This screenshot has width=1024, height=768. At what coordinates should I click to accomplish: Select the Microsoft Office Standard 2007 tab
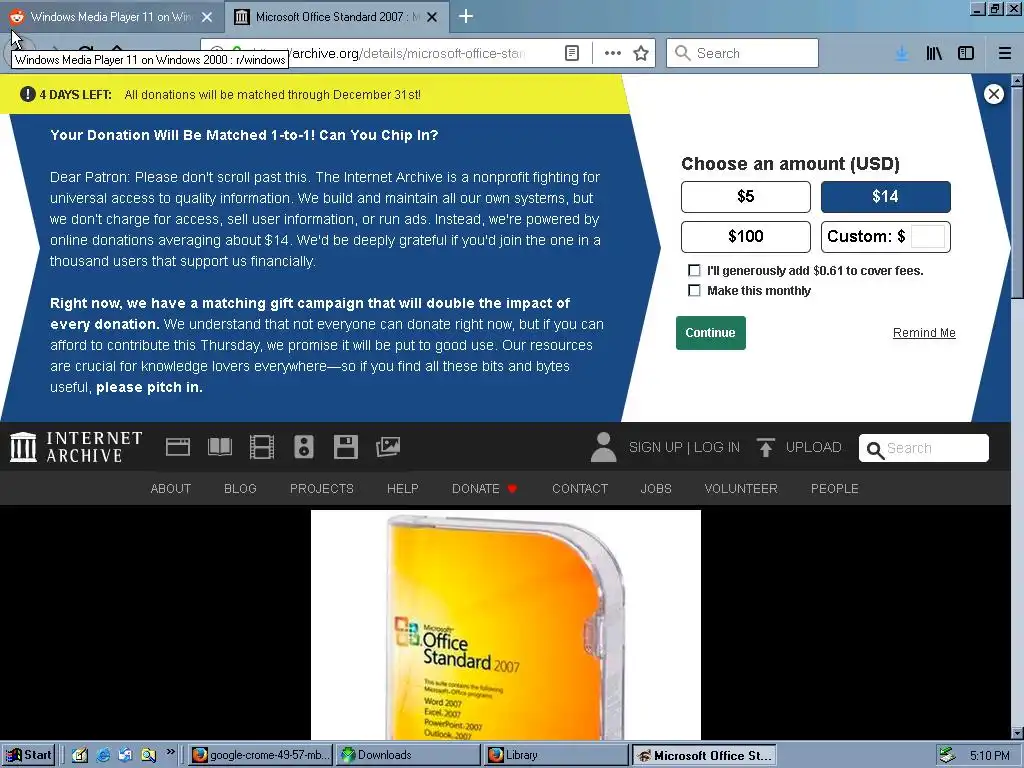pos(336,17)
